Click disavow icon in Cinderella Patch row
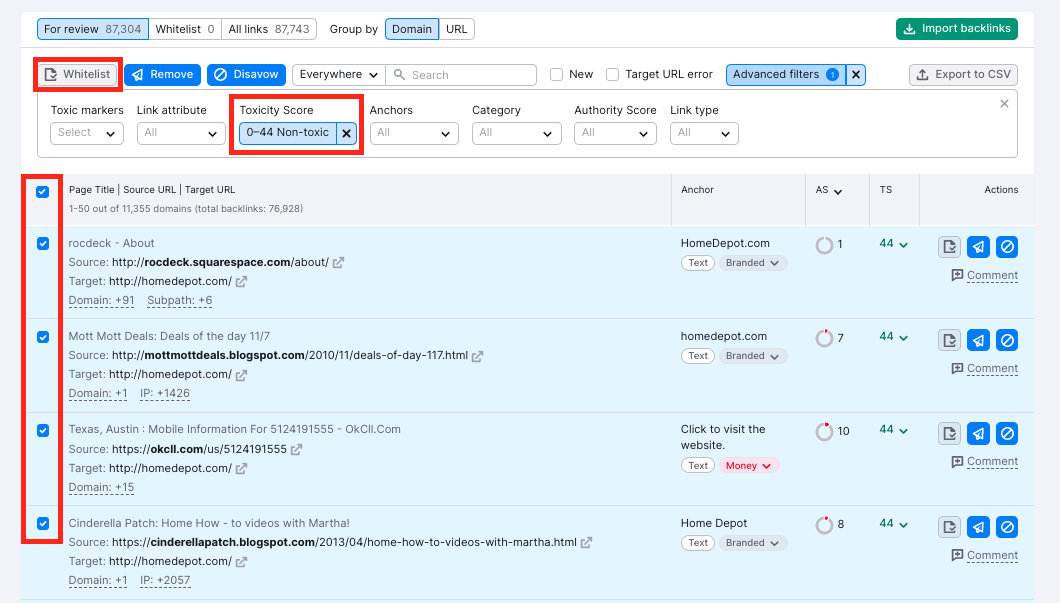Image resolution: width=1060 pixels, height=603 pixels. click(1007, 527)
